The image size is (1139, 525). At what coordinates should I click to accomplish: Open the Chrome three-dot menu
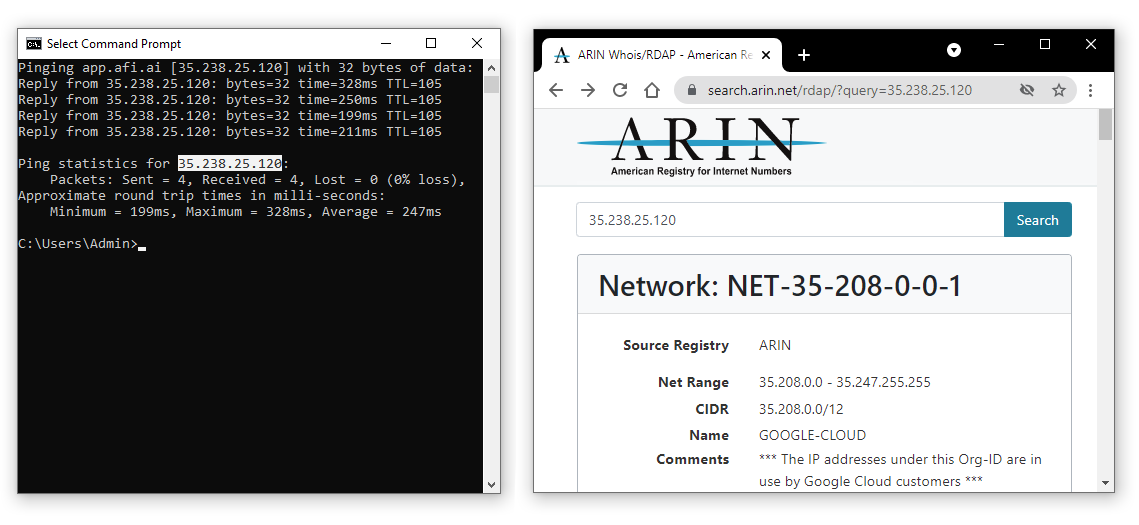(1090, 90)
